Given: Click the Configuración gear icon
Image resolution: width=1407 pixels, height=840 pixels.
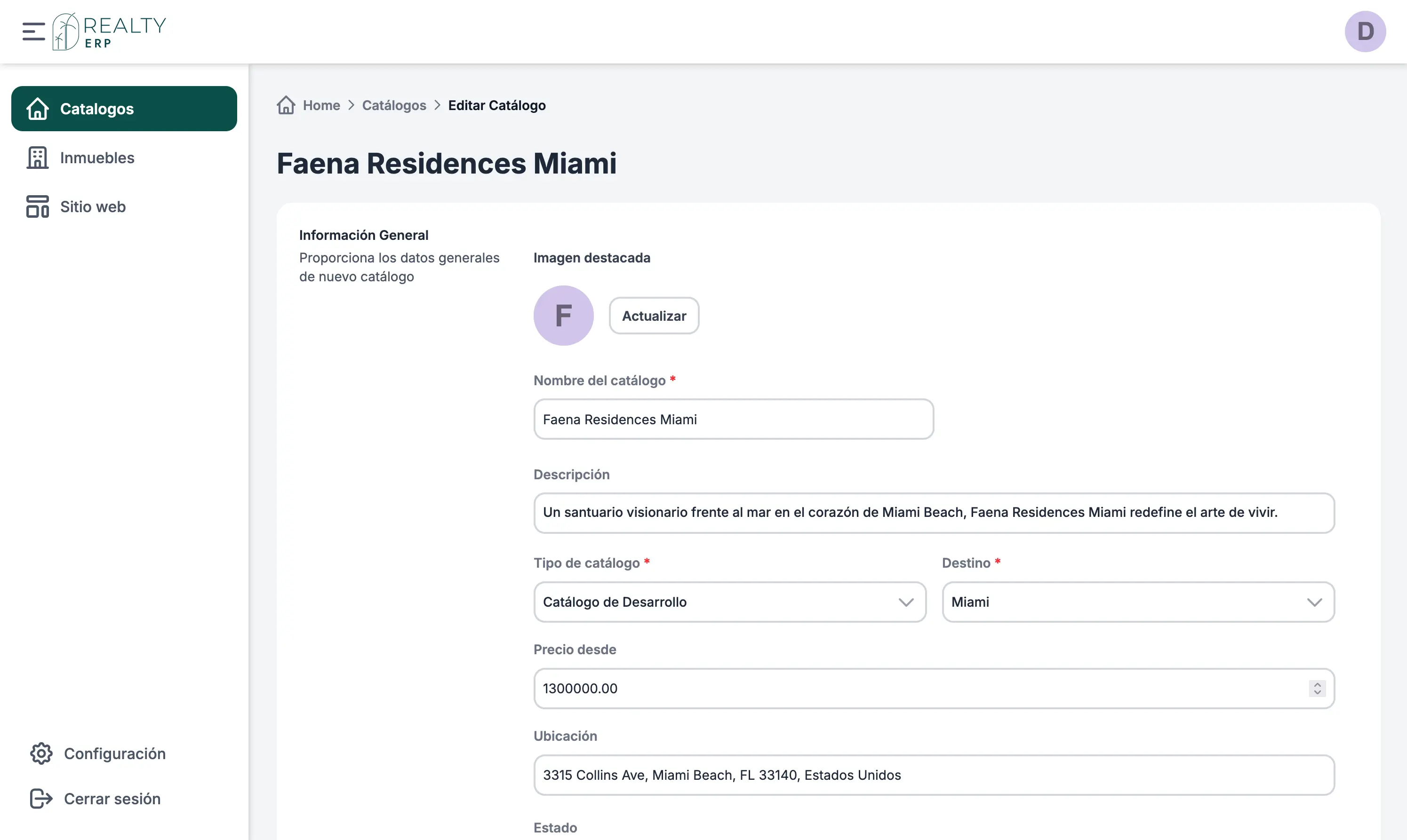Looking at the screenshot, I should 41,753.
